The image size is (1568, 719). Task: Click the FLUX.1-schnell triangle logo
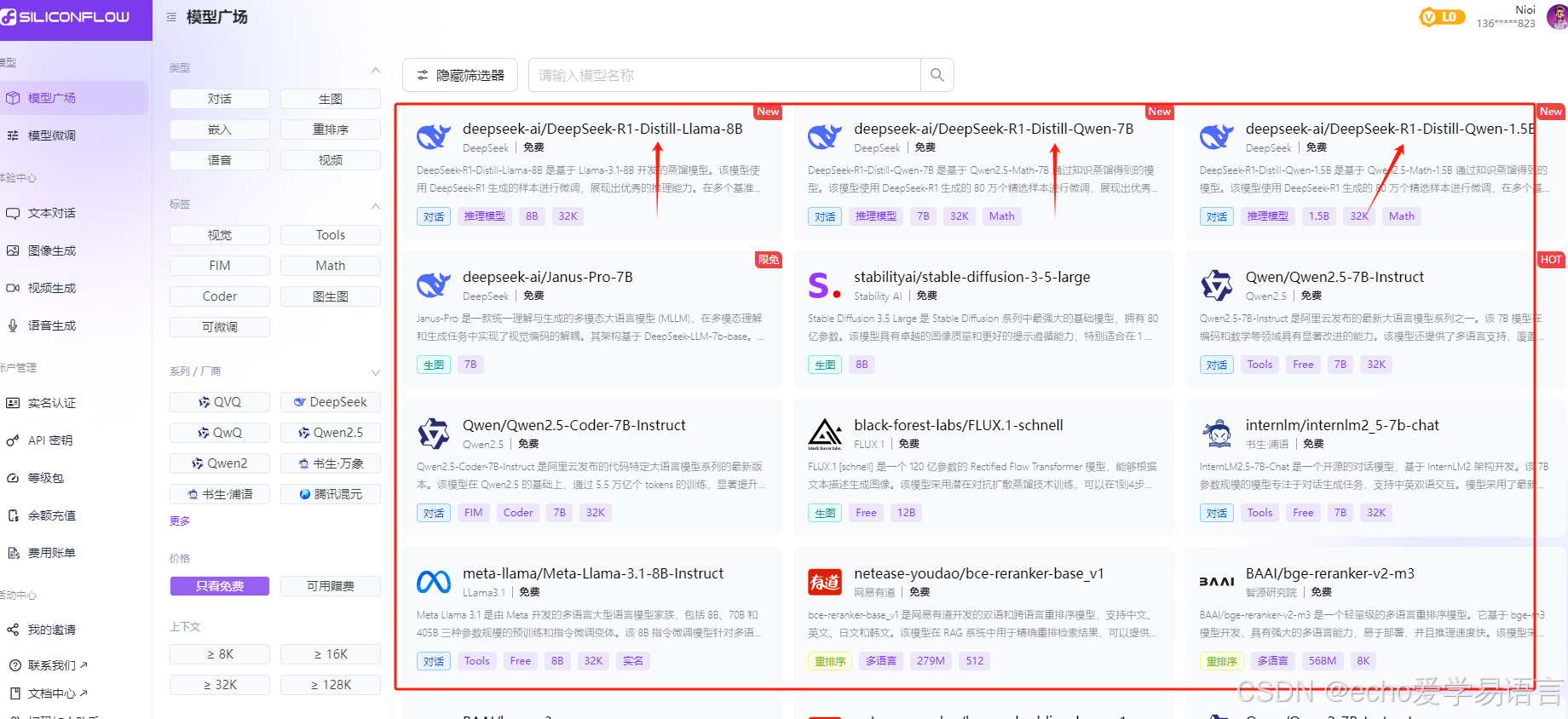click(x=825, y=434)
